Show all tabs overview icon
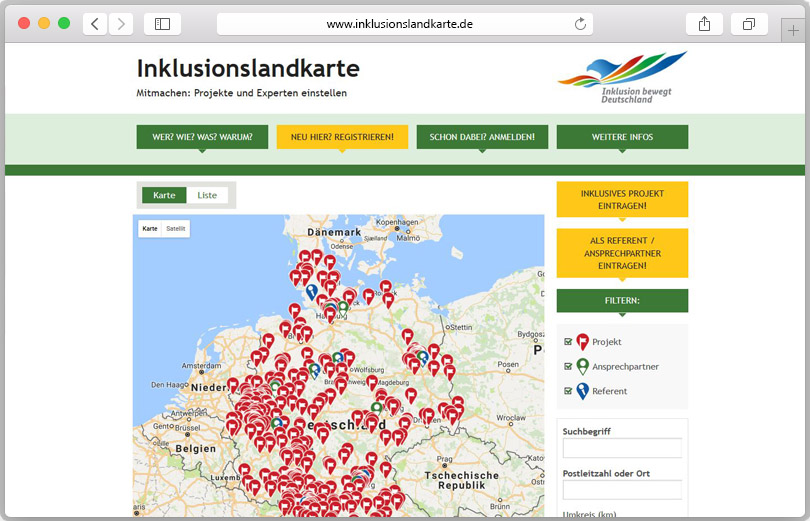This screenshot has width=810, height=521. point(749,24)
